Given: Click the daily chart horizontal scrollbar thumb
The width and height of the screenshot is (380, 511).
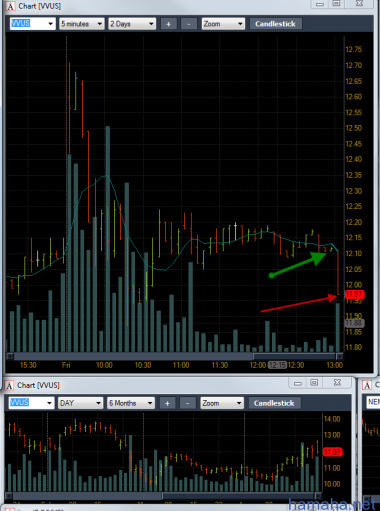Looking at the screenshot, I should click(x=238, y=495).
